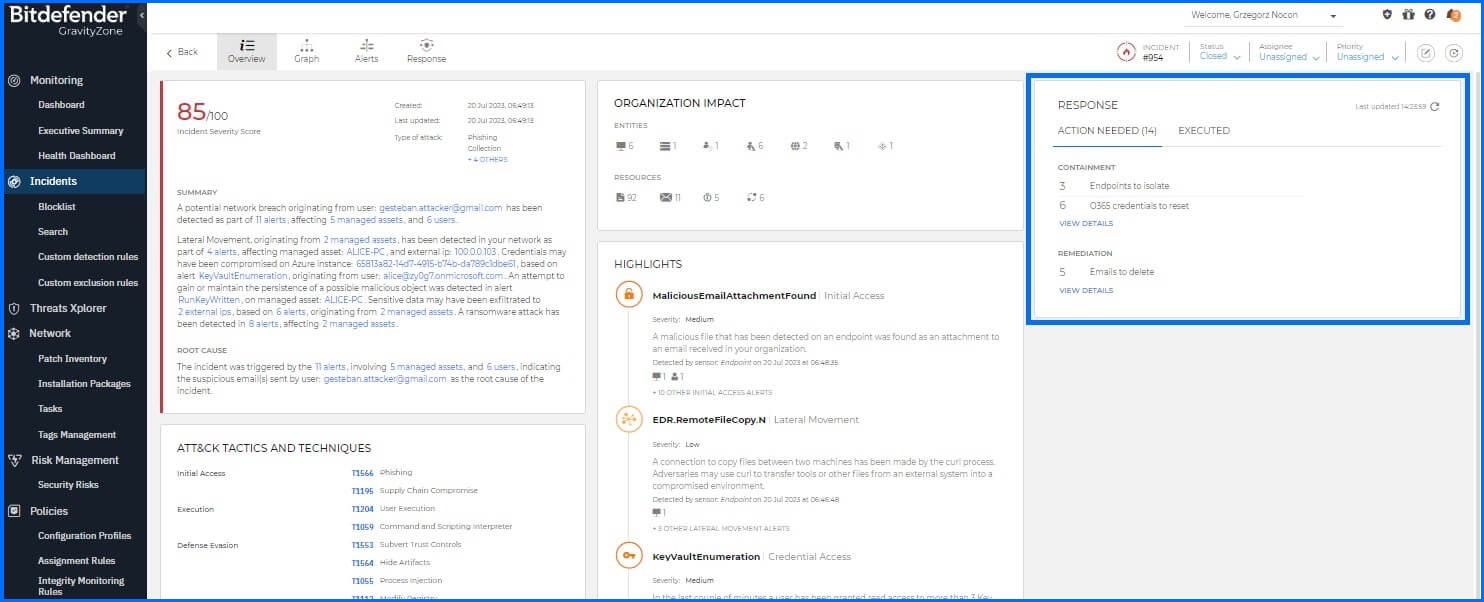Image resolution: width=1484 pixels, height=602 pixels.
Task: Open Security Risks
Action: (x=68, y=485)
